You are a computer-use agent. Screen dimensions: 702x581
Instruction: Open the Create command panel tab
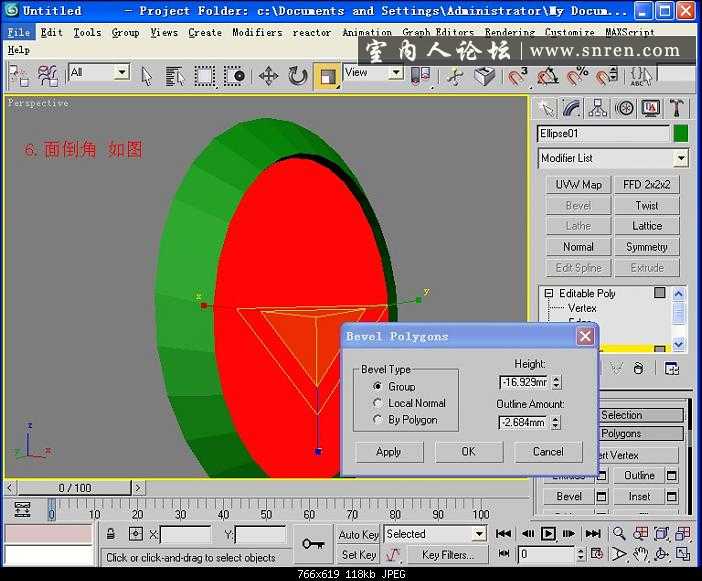click(x=546, y=108)
